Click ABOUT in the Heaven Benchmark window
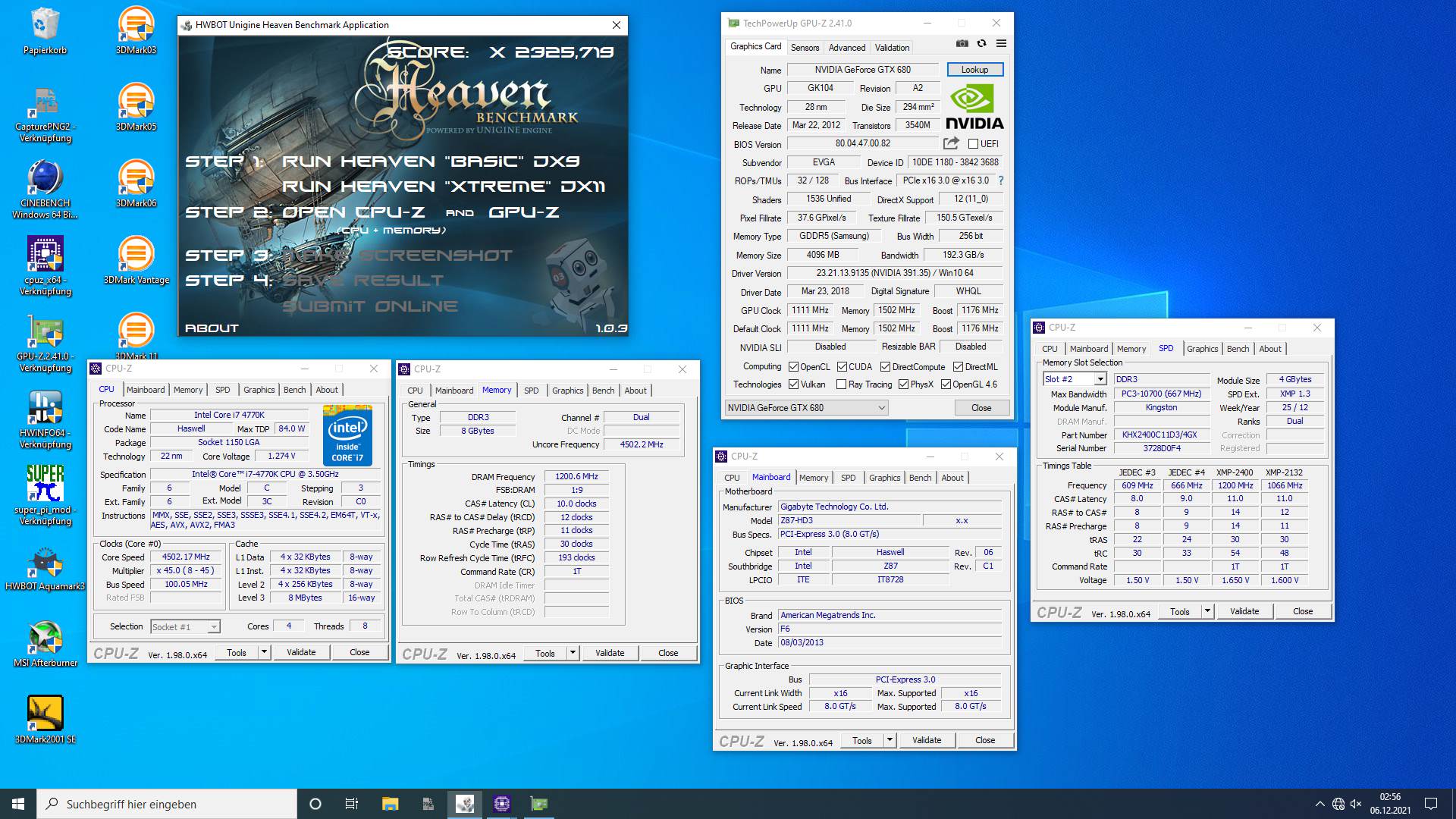Viewport: 1456px width, 819px height. [x=212, y=328]
